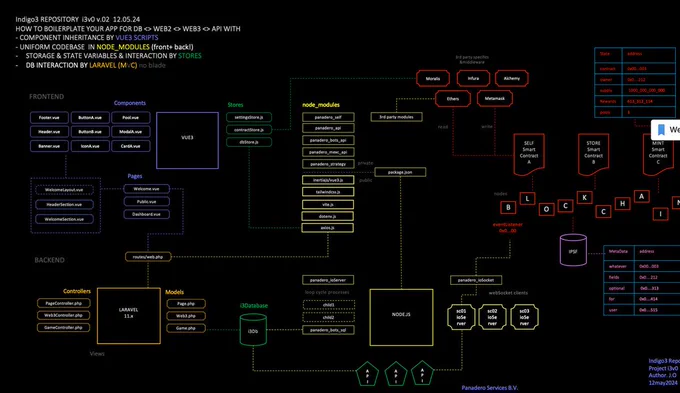Click the panadero_ioServer box
The height and width of the screenshot is (393, 680).
coord(328,280)
